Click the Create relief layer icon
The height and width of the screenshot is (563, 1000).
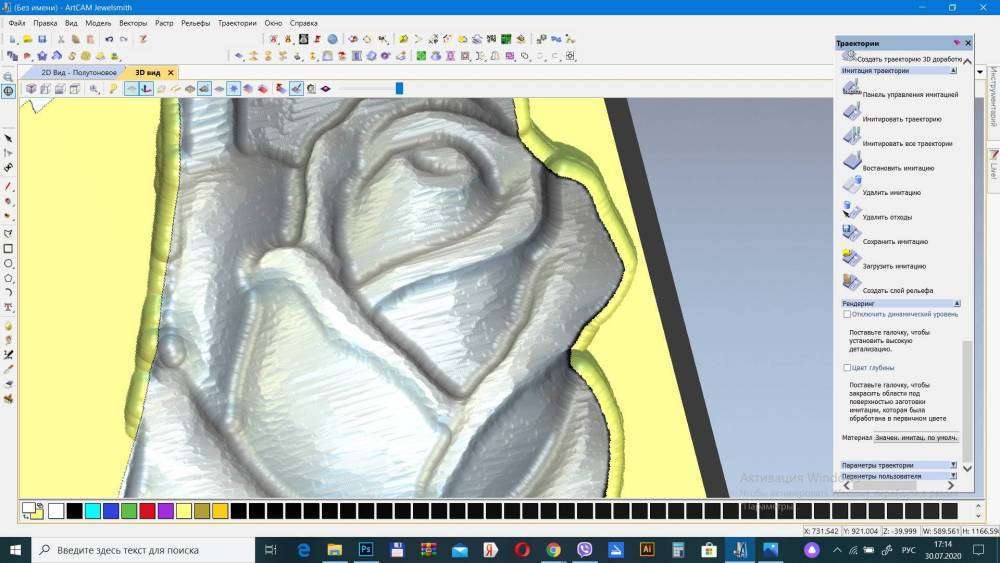click(x=852, y=283)
